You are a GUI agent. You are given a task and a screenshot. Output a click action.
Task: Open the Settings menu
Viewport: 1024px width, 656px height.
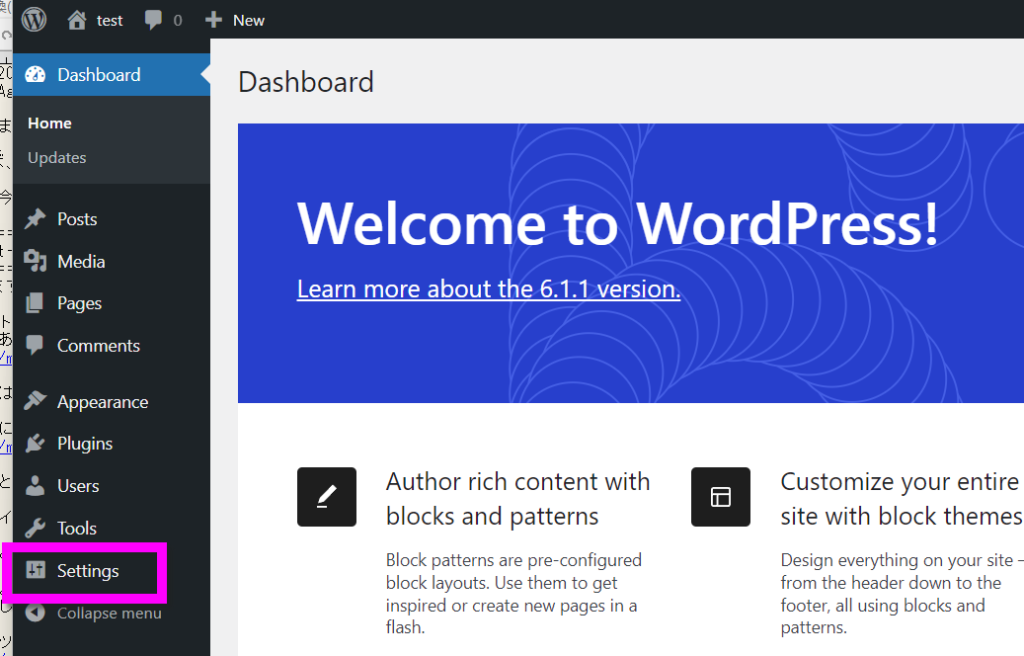click(x=86, y=571)
